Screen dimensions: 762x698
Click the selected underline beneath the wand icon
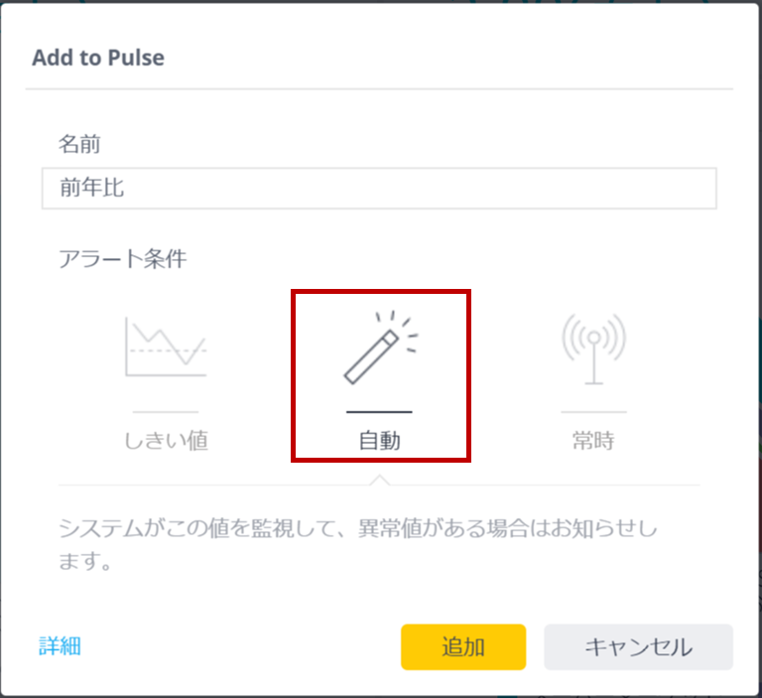[379, 412]
